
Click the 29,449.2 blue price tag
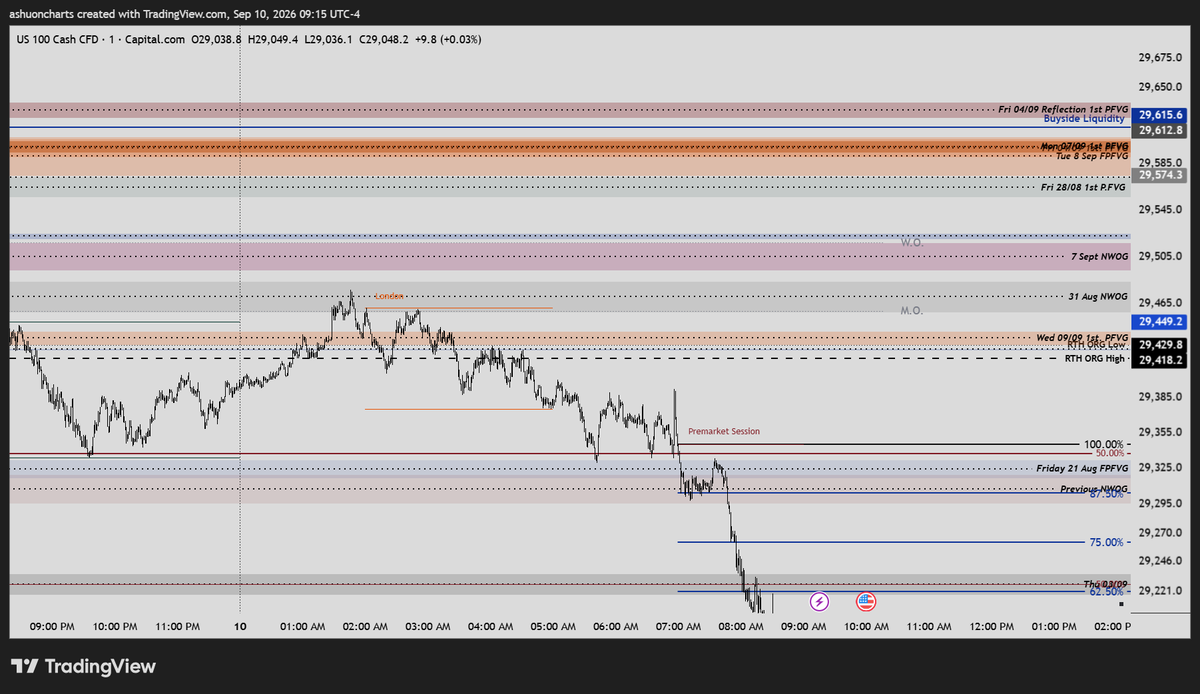(1161, 321)
